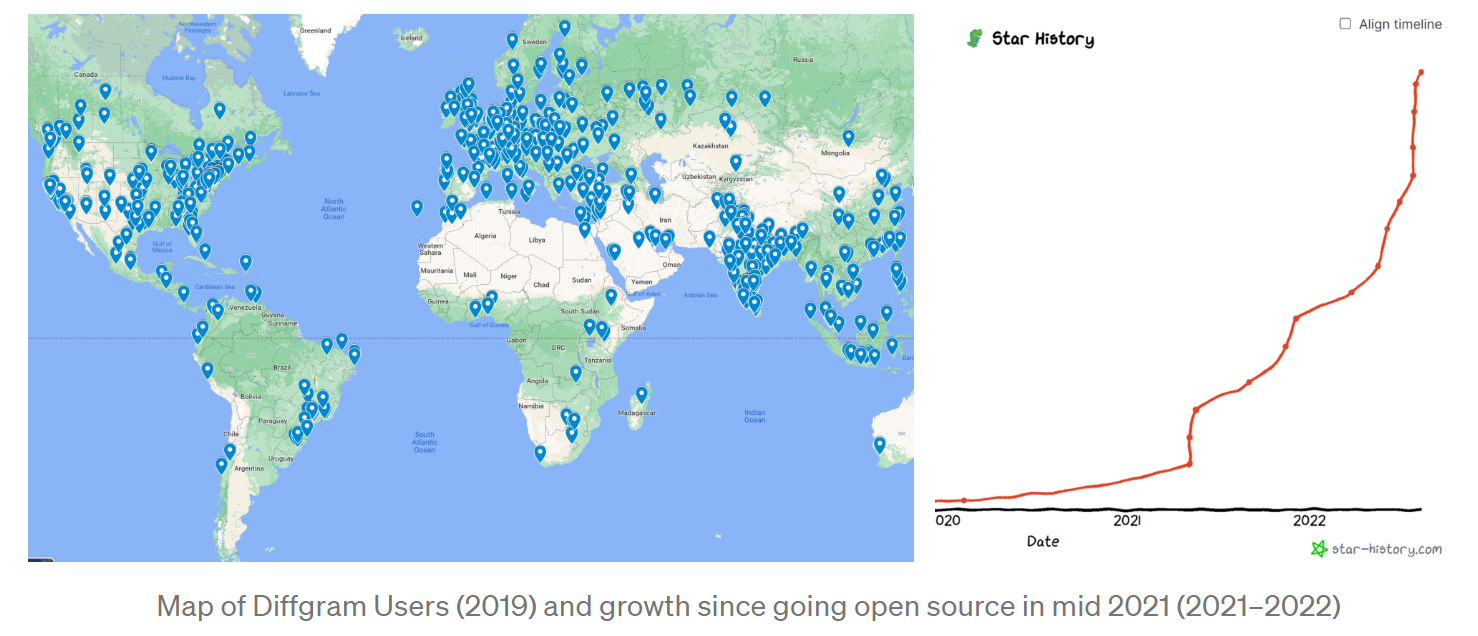
Task: Click the Algeria label on the map
Action: (x=485, y=236)
